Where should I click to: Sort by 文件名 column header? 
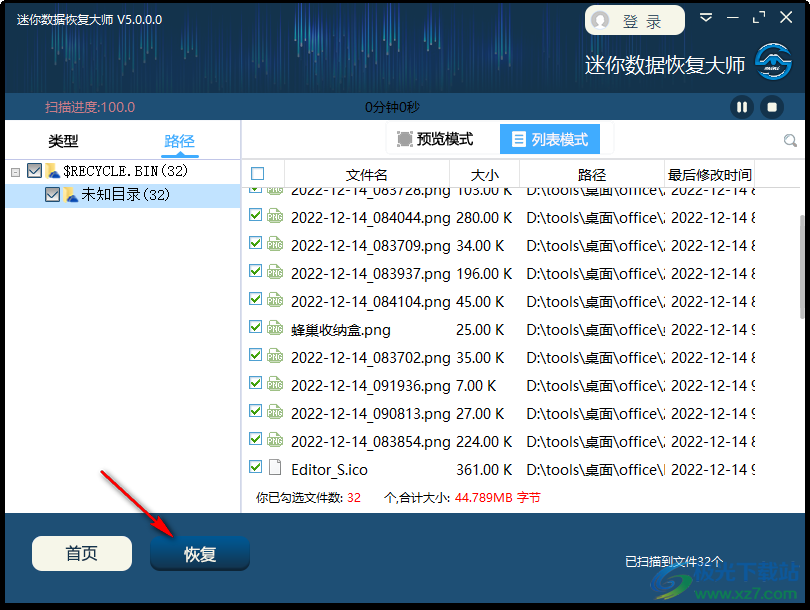click(x=366, y=175)
